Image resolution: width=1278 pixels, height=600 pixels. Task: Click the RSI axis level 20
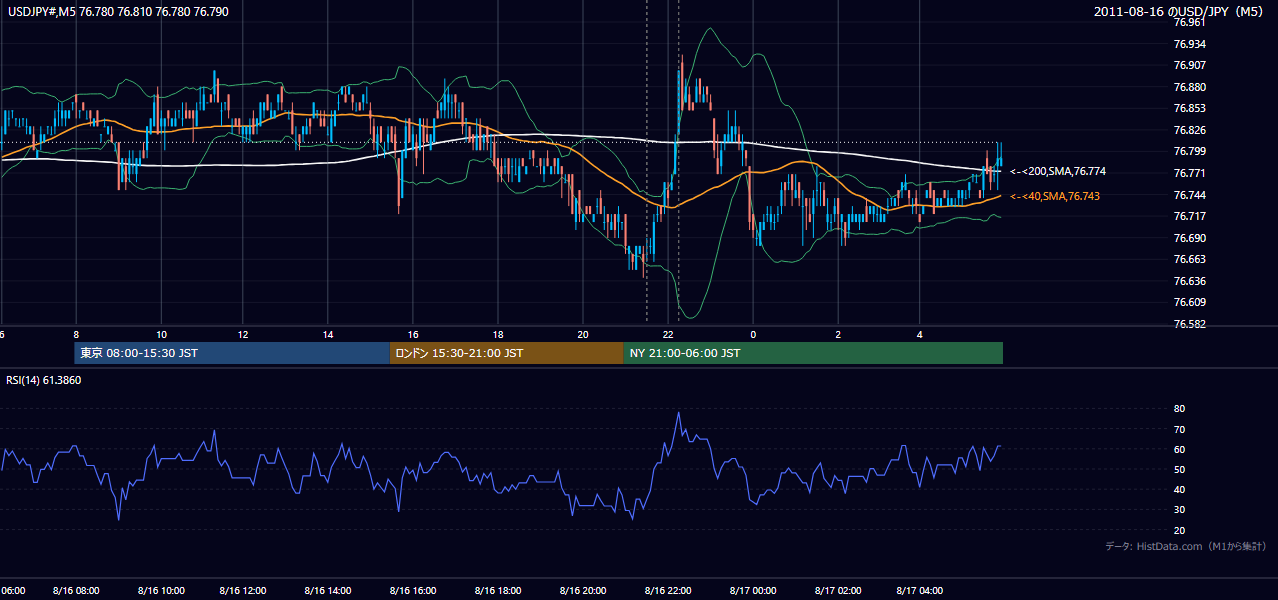coord(1179,530)
